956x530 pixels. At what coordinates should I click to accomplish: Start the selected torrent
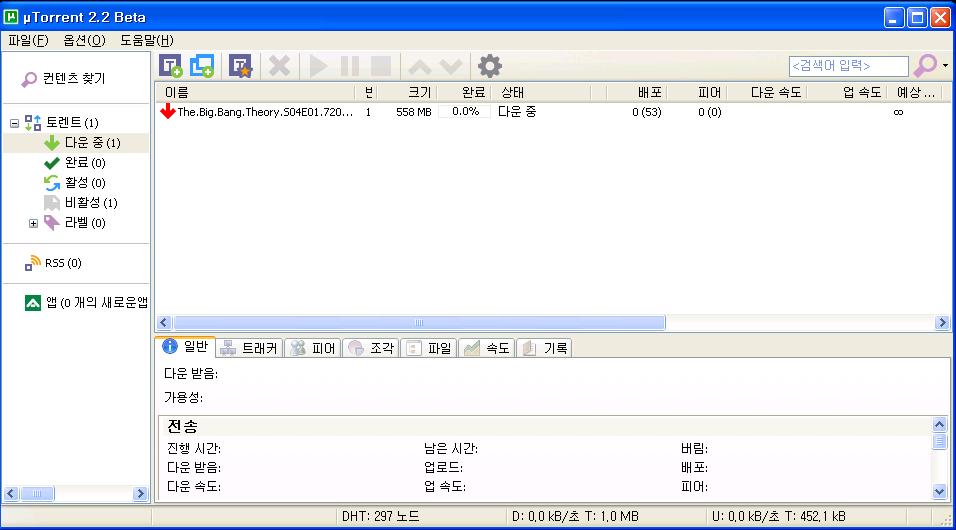[x=318, y=66]
